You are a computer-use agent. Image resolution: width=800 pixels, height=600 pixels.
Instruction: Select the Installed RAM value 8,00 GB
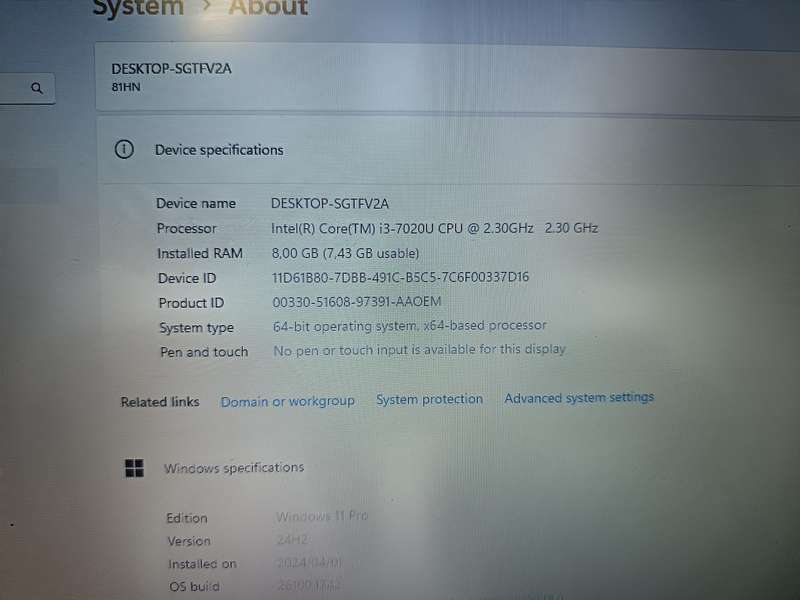pos(345,253)
